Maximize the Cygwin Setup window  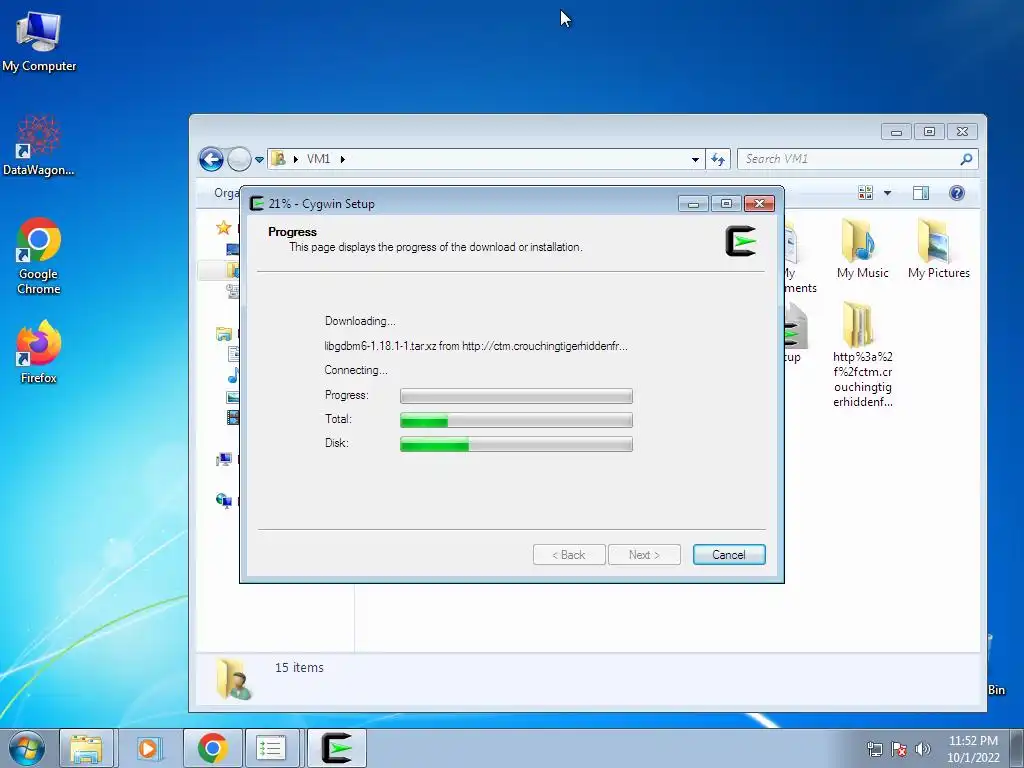click(726, 204)
